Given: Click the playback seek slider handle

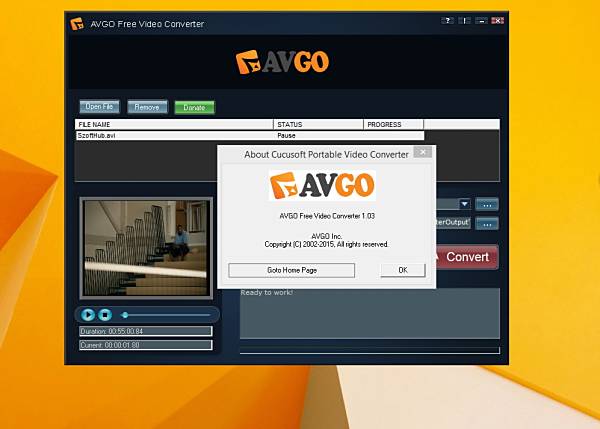Looking at the screenshot, I should tap(125, 315).
